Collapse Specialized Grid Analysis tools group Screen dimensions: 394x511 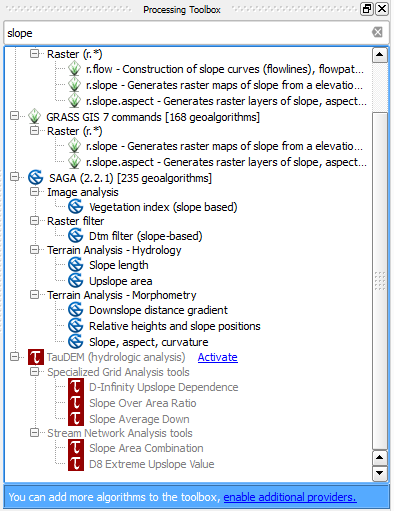click(35, 371)
